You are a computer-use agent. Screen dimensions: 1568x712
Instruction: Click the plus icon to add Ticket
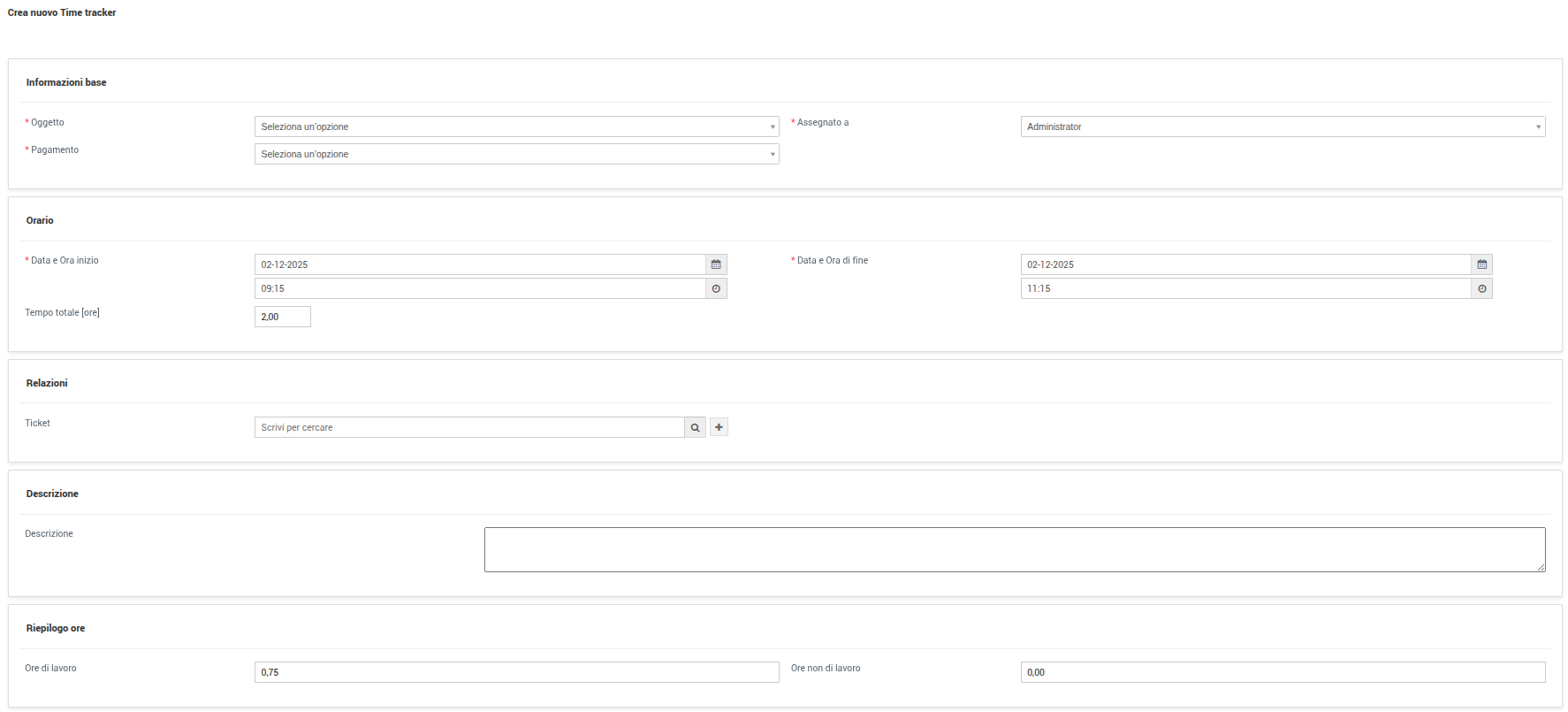point(719,427)
